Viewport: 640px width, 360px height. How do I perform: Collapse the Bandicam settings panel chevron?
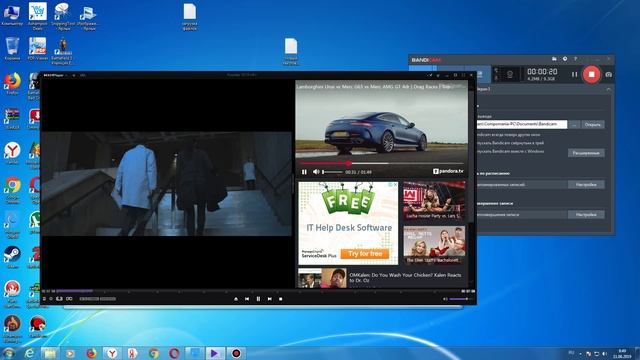click(609, 89)
